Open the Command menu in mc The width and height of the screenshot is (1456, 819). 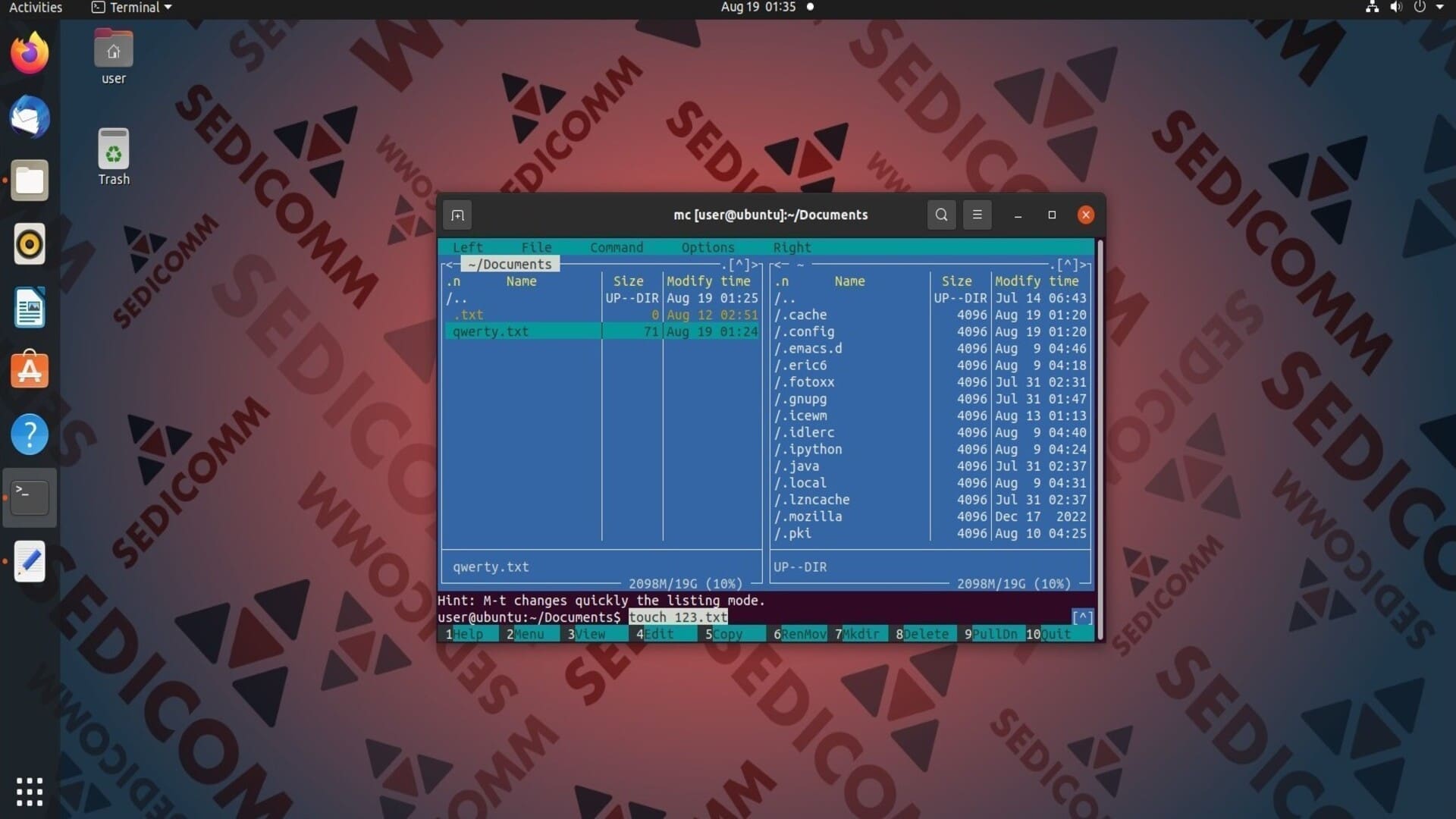[x=617, y=247]
